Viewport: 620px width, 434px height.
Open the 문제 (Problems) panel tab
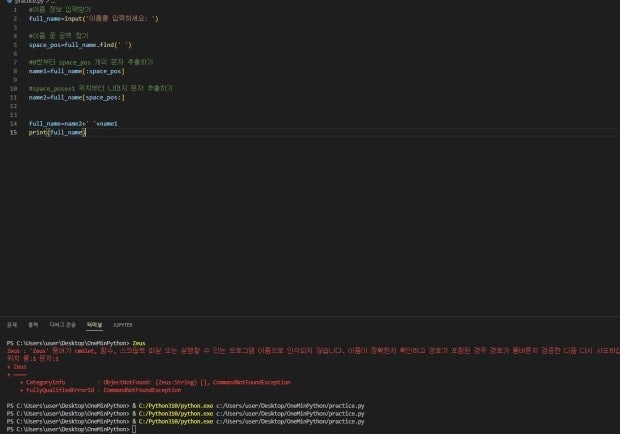(12, 325)
